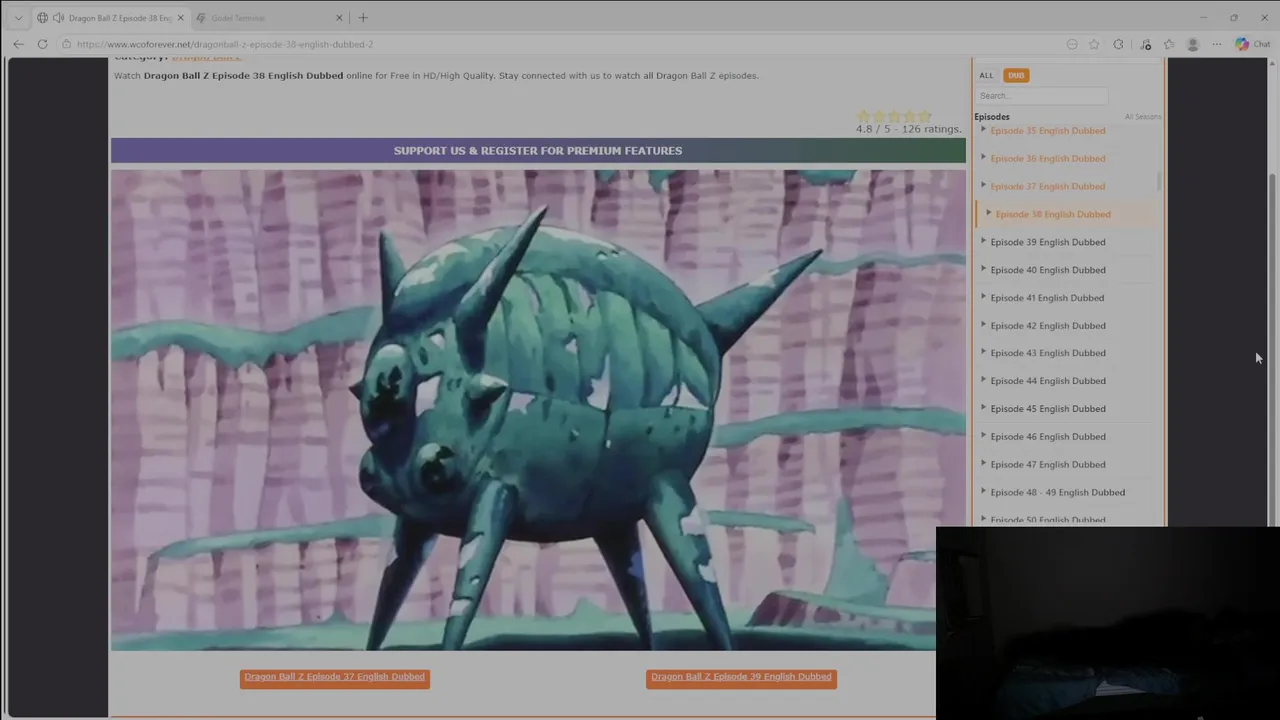Open the browser profile avatar
1280x720 pixels.
(x=1192, y=44)
